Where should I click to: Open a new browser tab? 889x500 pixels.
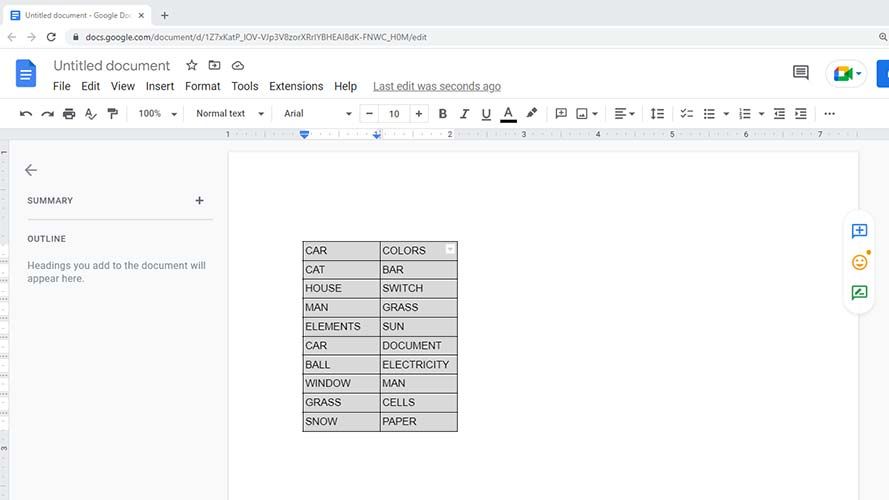(164, 15)
